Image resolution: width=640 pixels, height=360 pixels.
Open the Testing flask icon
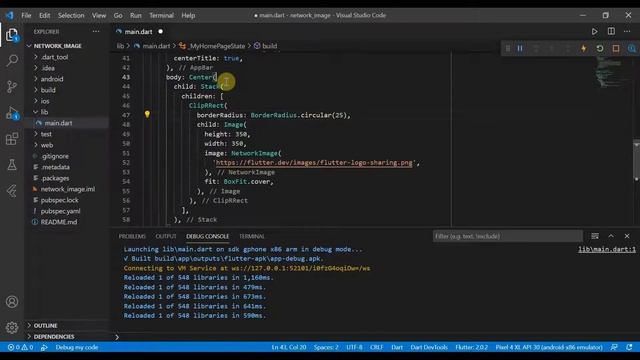[12, 164]
